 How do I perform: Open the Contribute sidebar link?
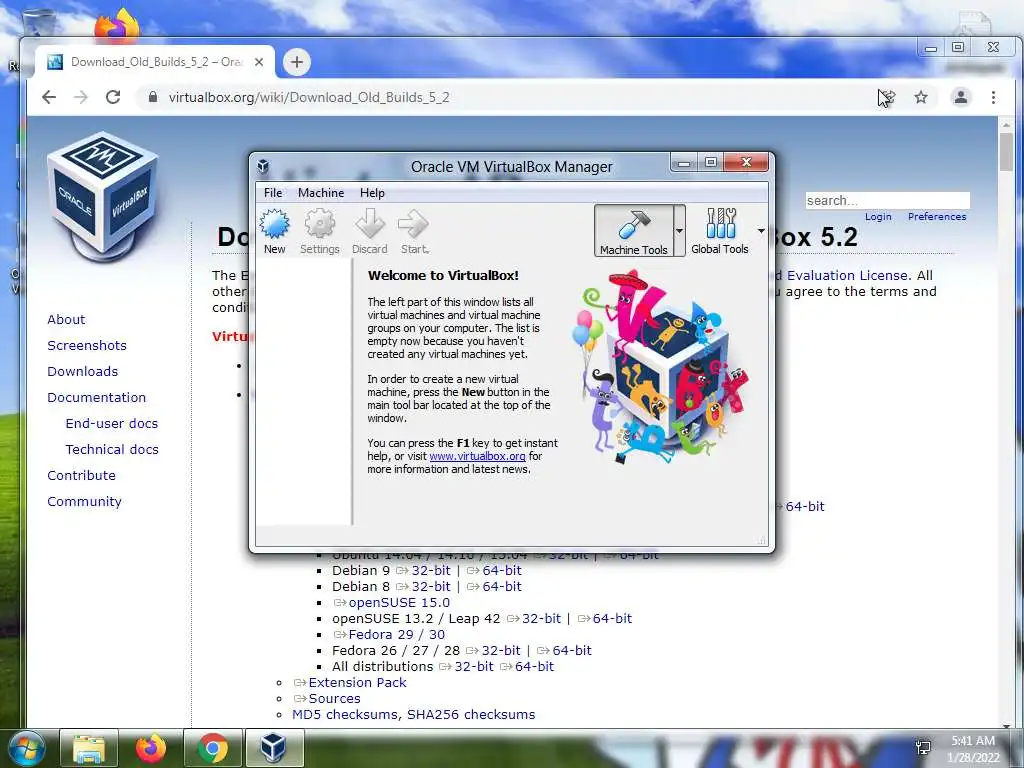click(81, 475)
